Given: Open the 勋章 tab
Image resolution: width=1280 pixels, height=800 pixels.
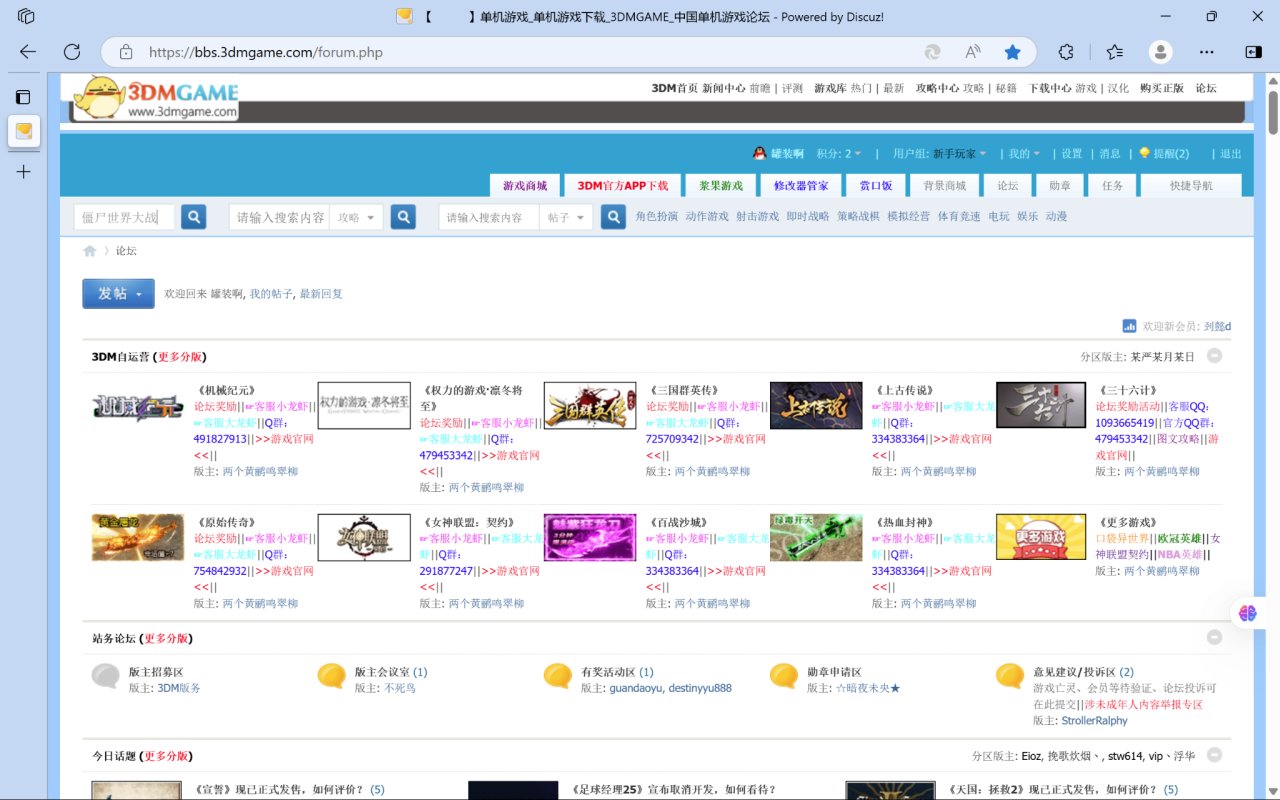Looking at the screenshot, I should click(1060, 185).
